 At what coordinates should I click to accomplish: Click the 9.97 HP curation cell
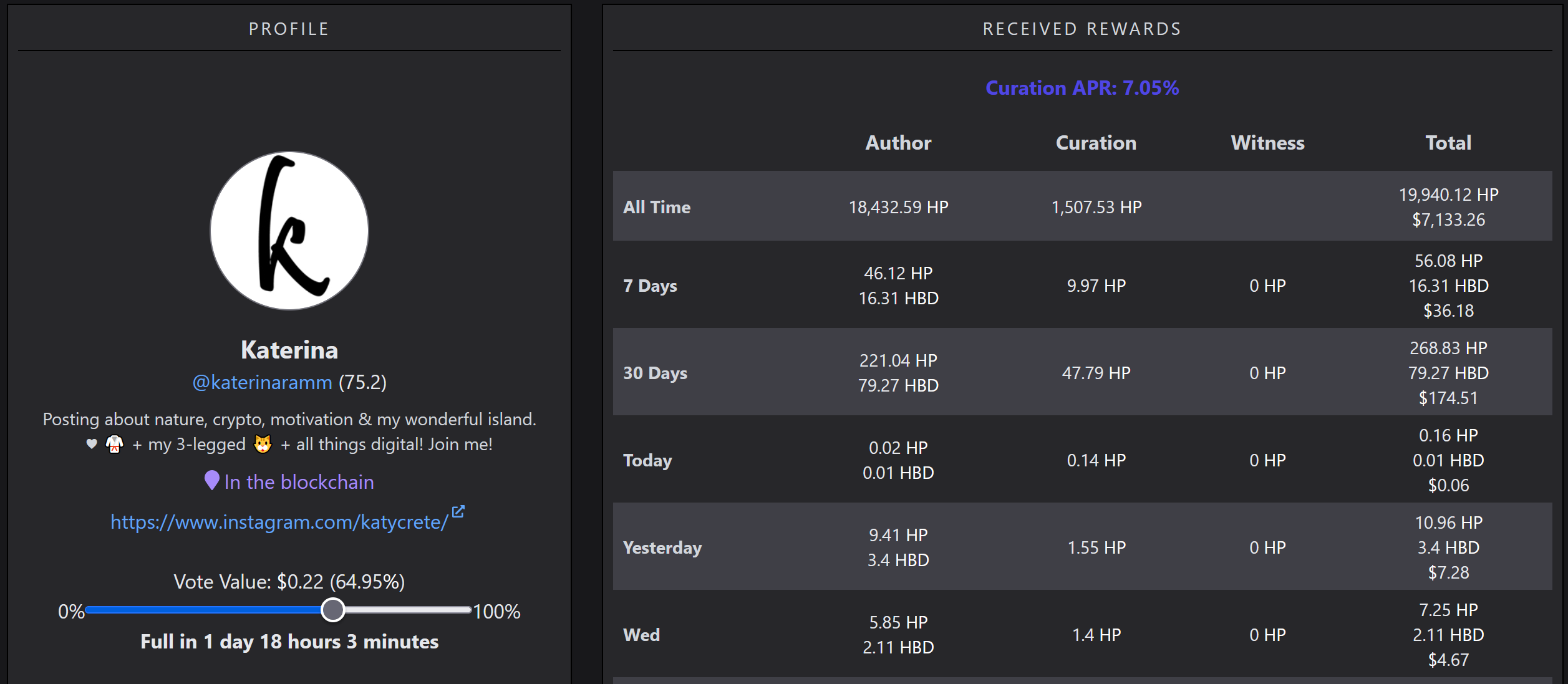pyautogui.click(x=1096, y=286)
